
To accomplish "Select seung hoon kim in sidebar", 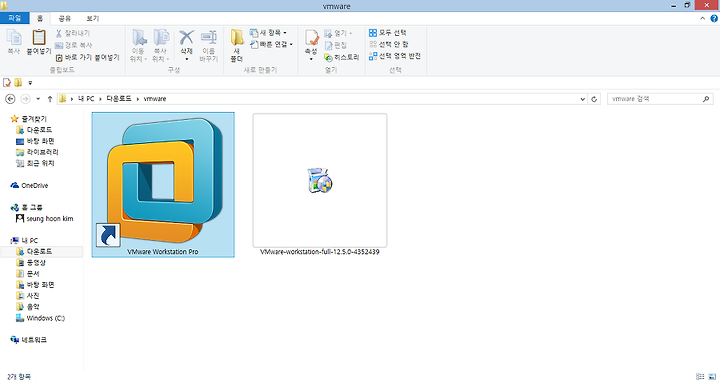I will 45,219.
